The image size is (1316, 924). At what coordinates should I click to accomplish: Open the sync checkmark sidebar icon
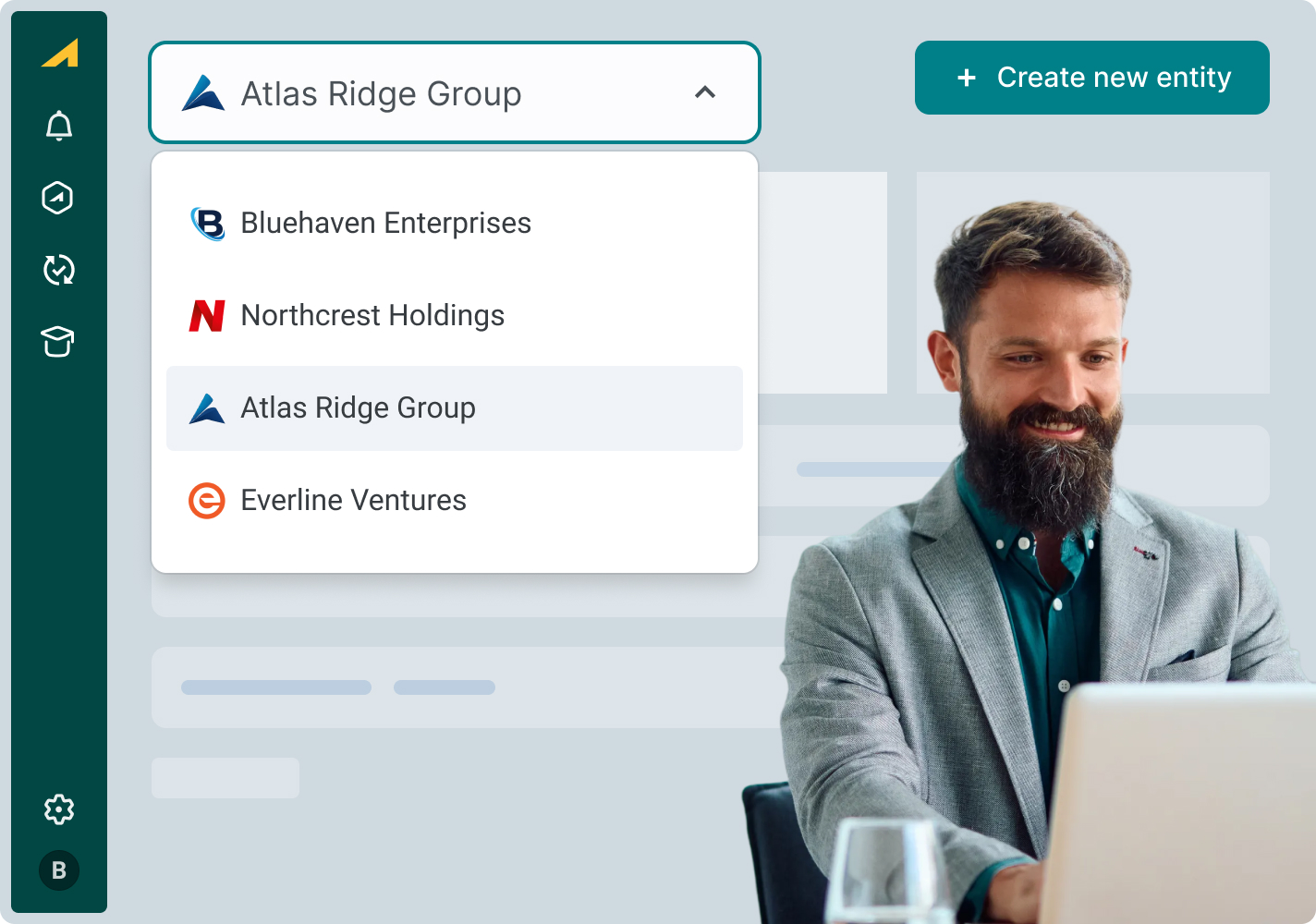click(59, 269)
